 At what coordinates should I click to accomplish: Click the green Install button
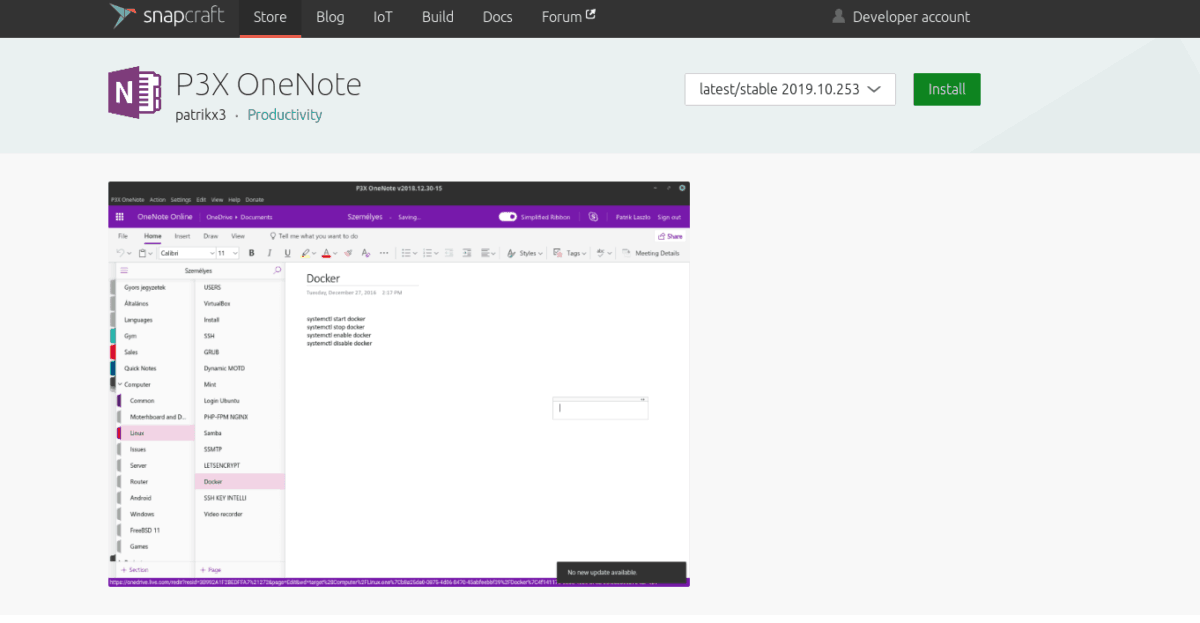[x=946, y=89]
